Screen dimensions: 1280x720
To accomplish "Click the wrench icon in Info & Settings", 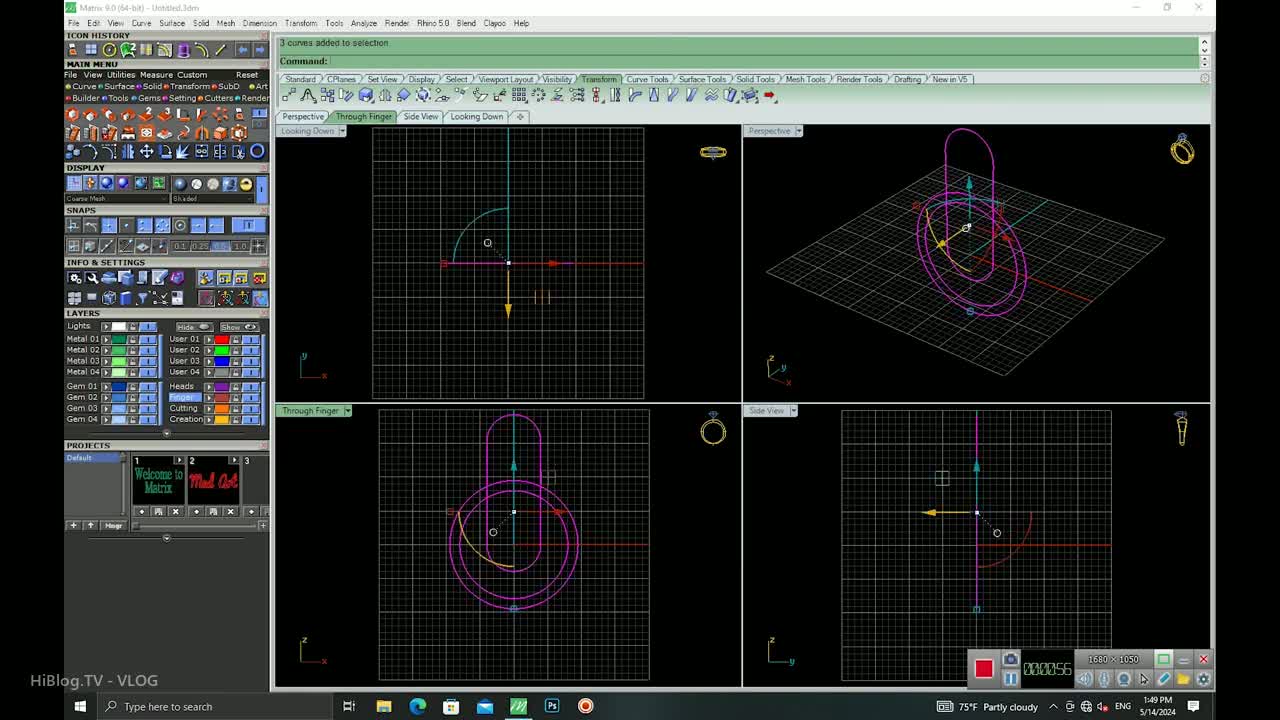I will pyautogui.click(x=92, y=278).
